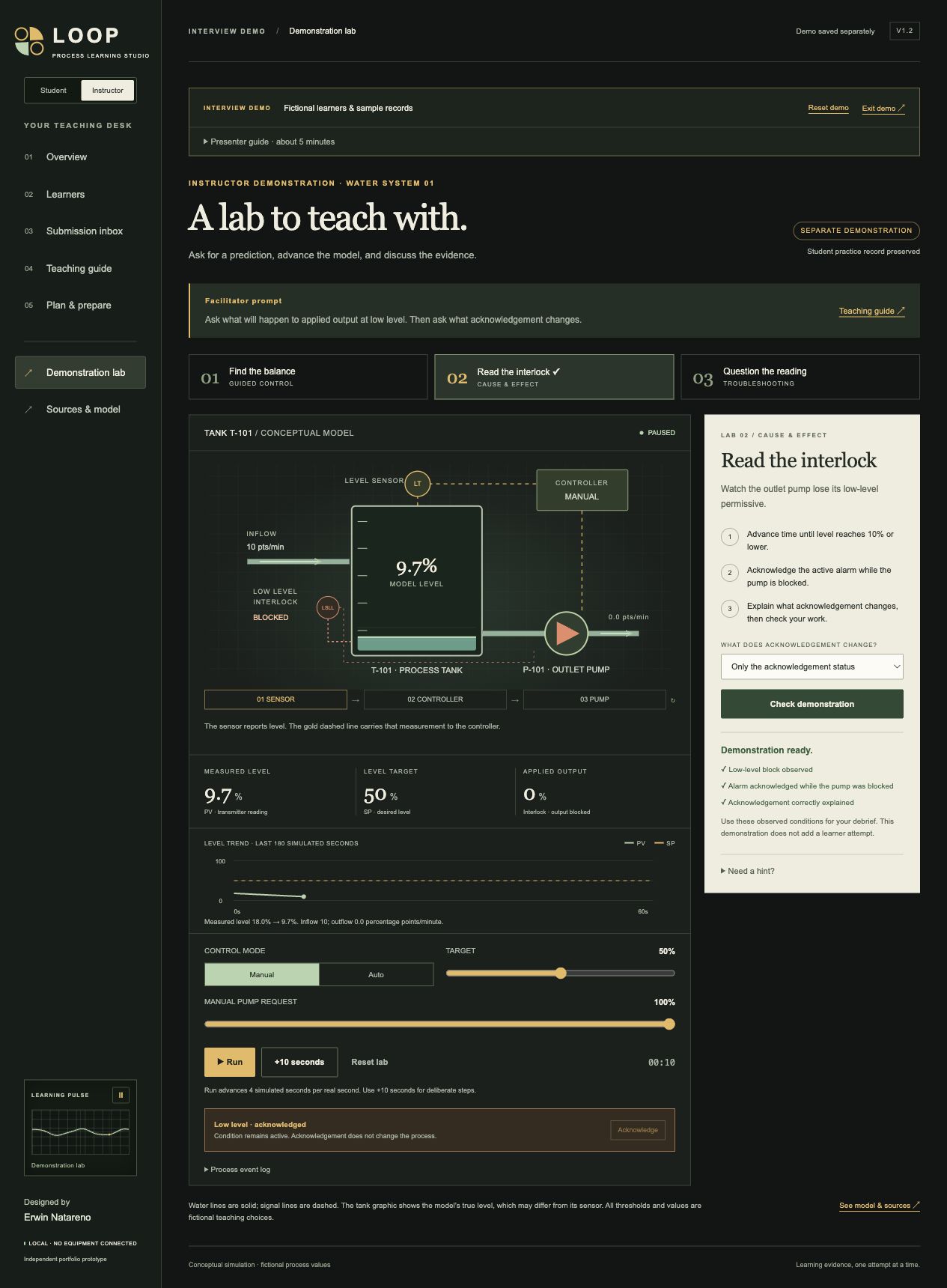Select the 03 PUMP step
Viewport: 947px width, 1288px height.
pos(594,699)
